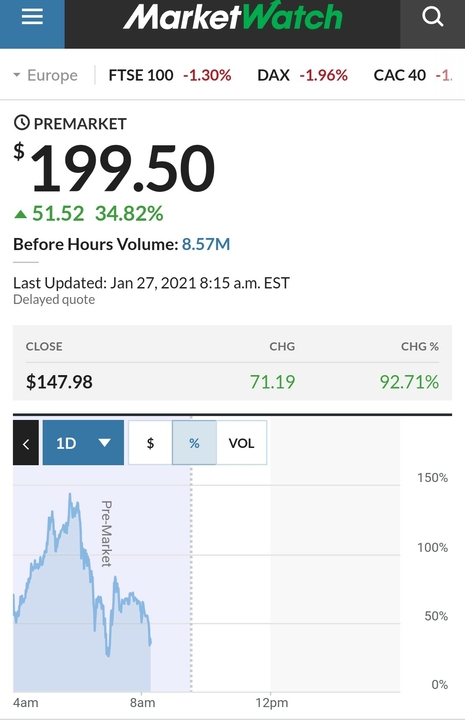Screen dimensions: 465x720
Task: Open the 1D timeframe dropdown
Action: click(83, 443)
